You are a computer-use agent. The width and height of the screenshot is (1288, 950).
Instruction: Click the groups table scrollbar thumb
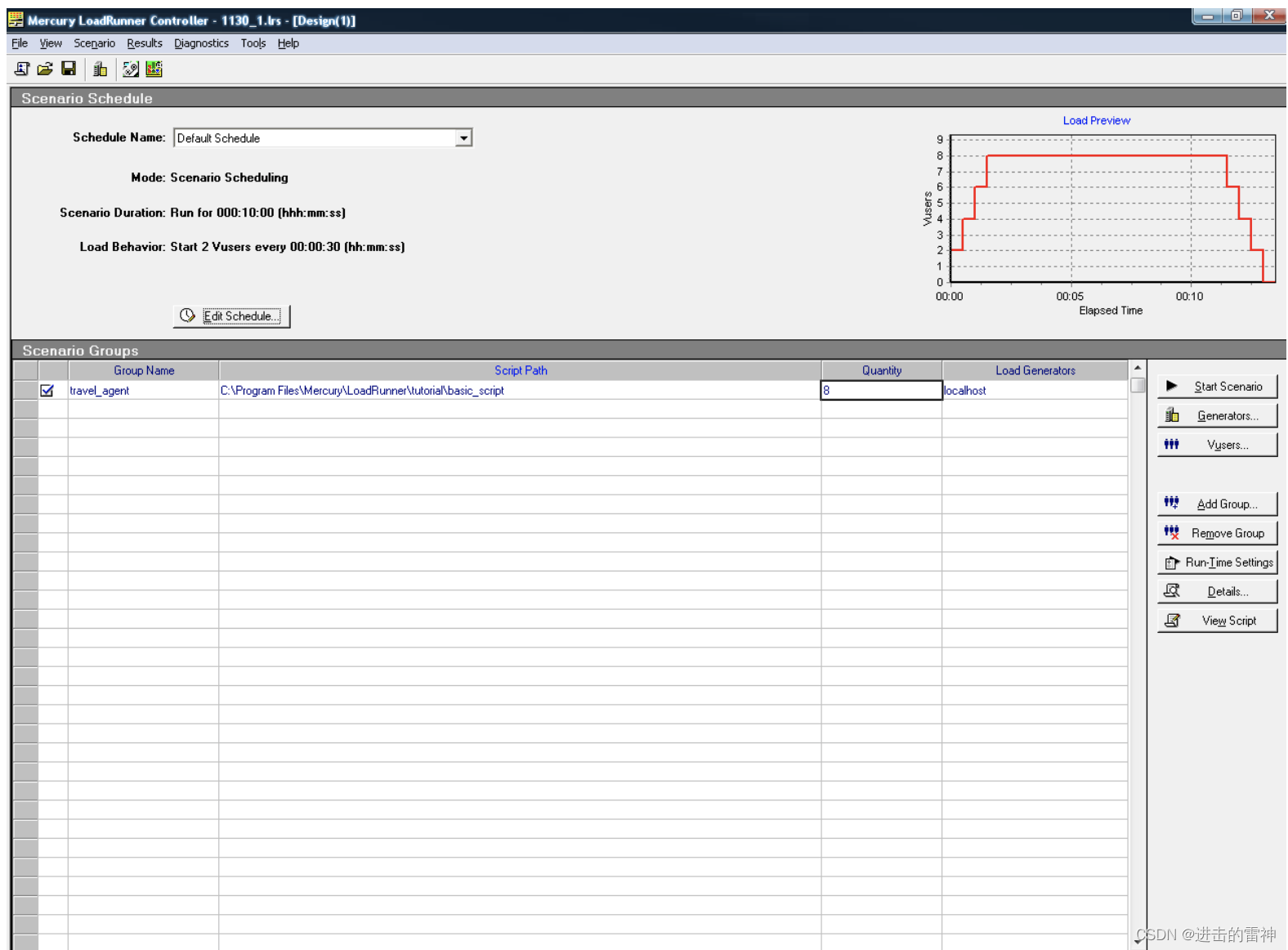[1137, 384]
